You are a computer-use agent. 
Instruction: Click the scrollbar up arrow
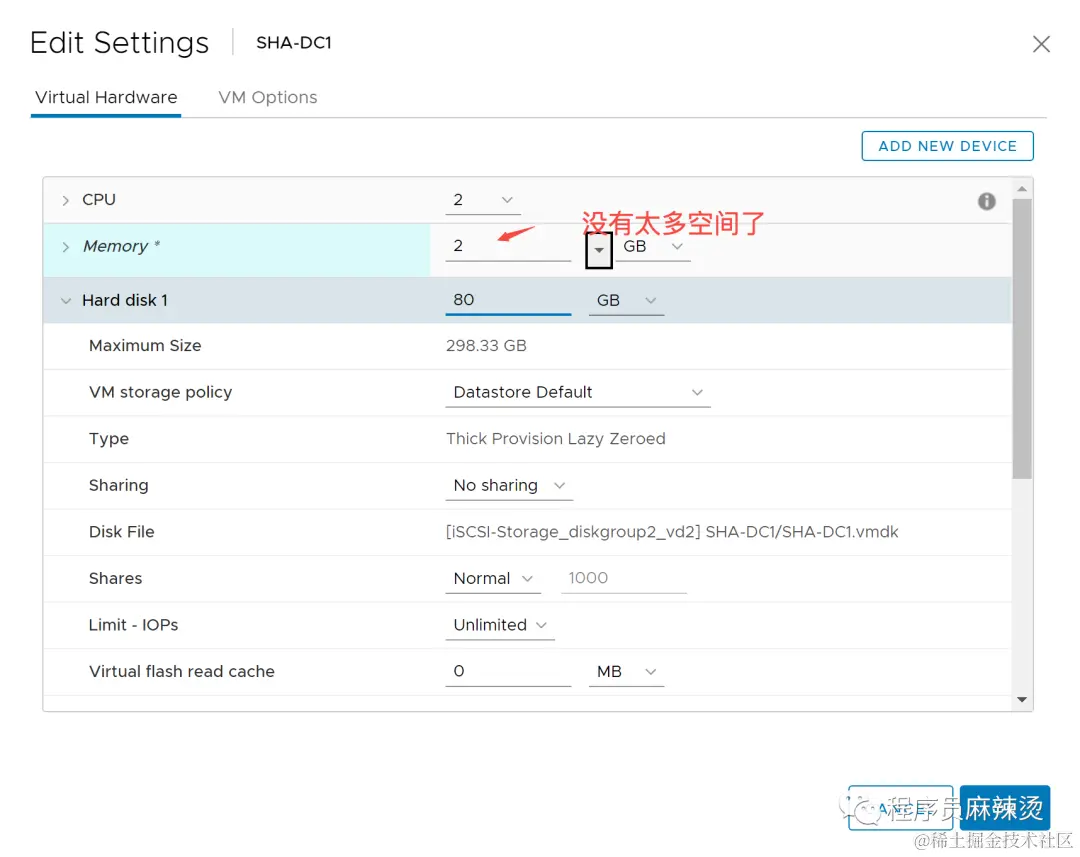pyautogui.click(x=1022, y=188)
